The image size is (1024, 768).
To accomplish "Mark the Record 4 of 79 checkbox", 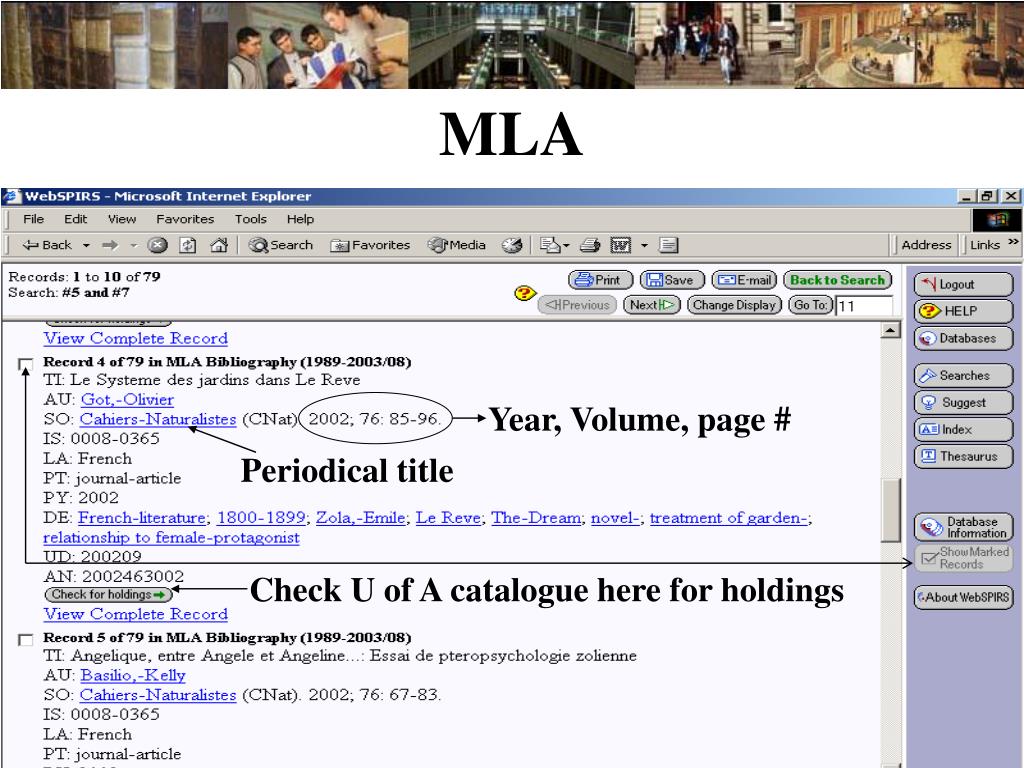I will tap(25, 364).
